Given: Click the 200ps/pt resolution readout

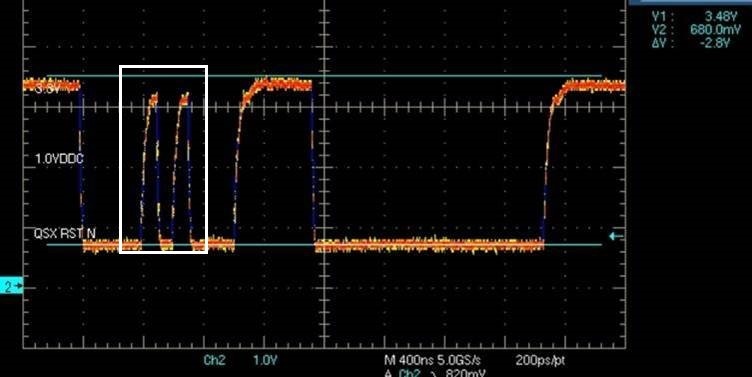Looking at the screenshot, I should click(540, 360).
